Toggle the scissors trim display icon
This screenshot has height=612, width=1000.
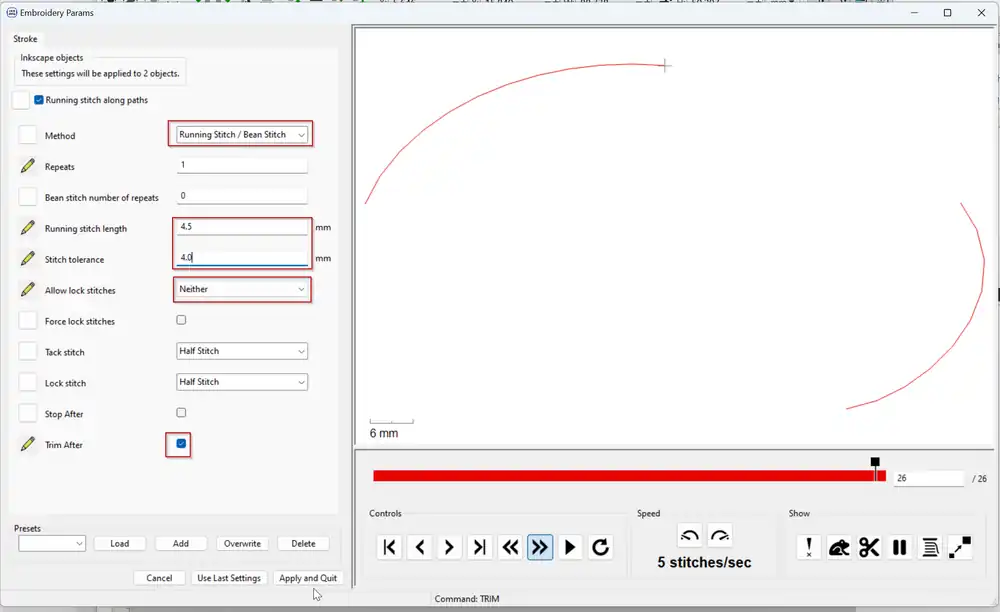[869, 547]
